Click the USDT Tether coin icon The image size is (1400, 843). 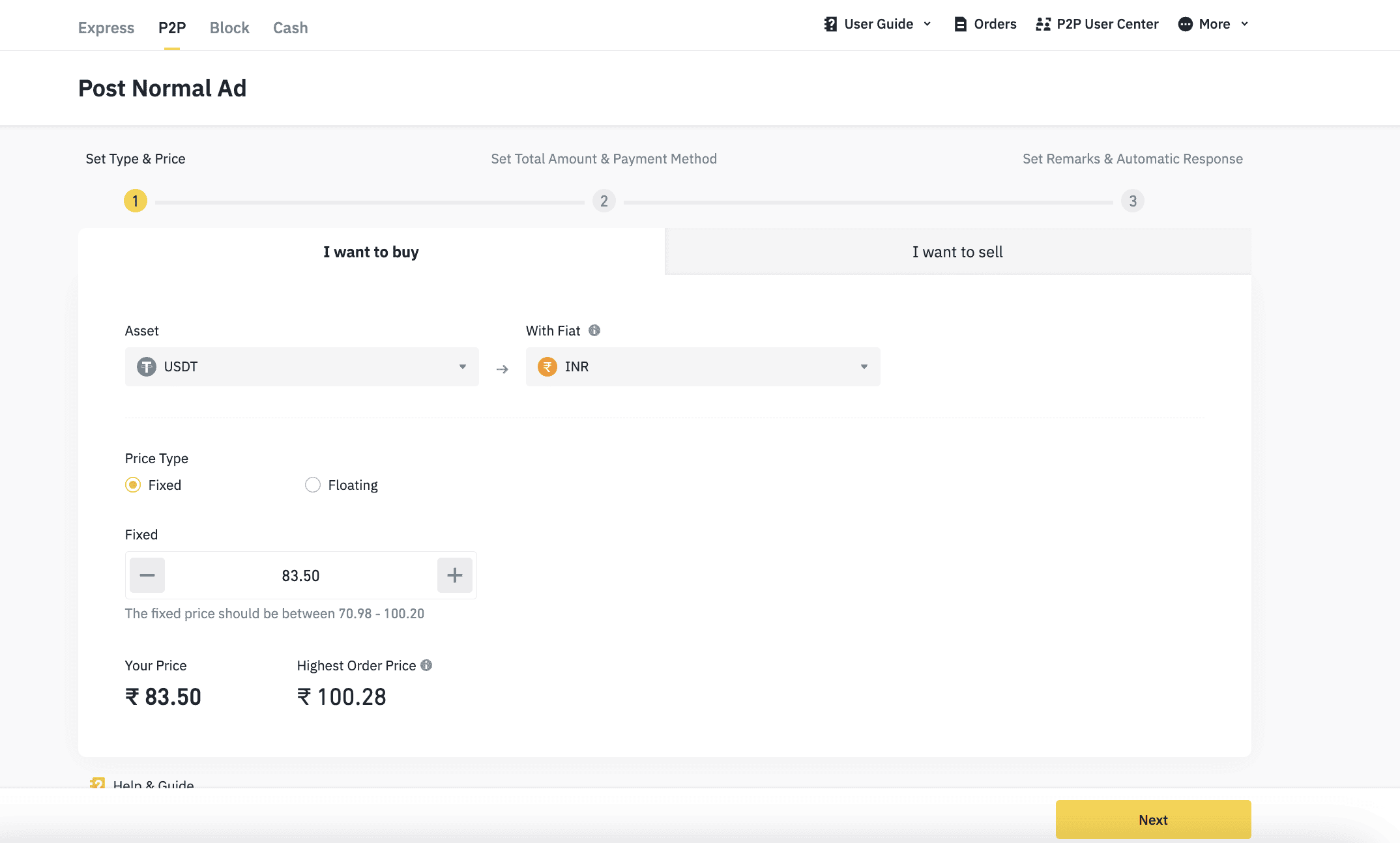147,367
